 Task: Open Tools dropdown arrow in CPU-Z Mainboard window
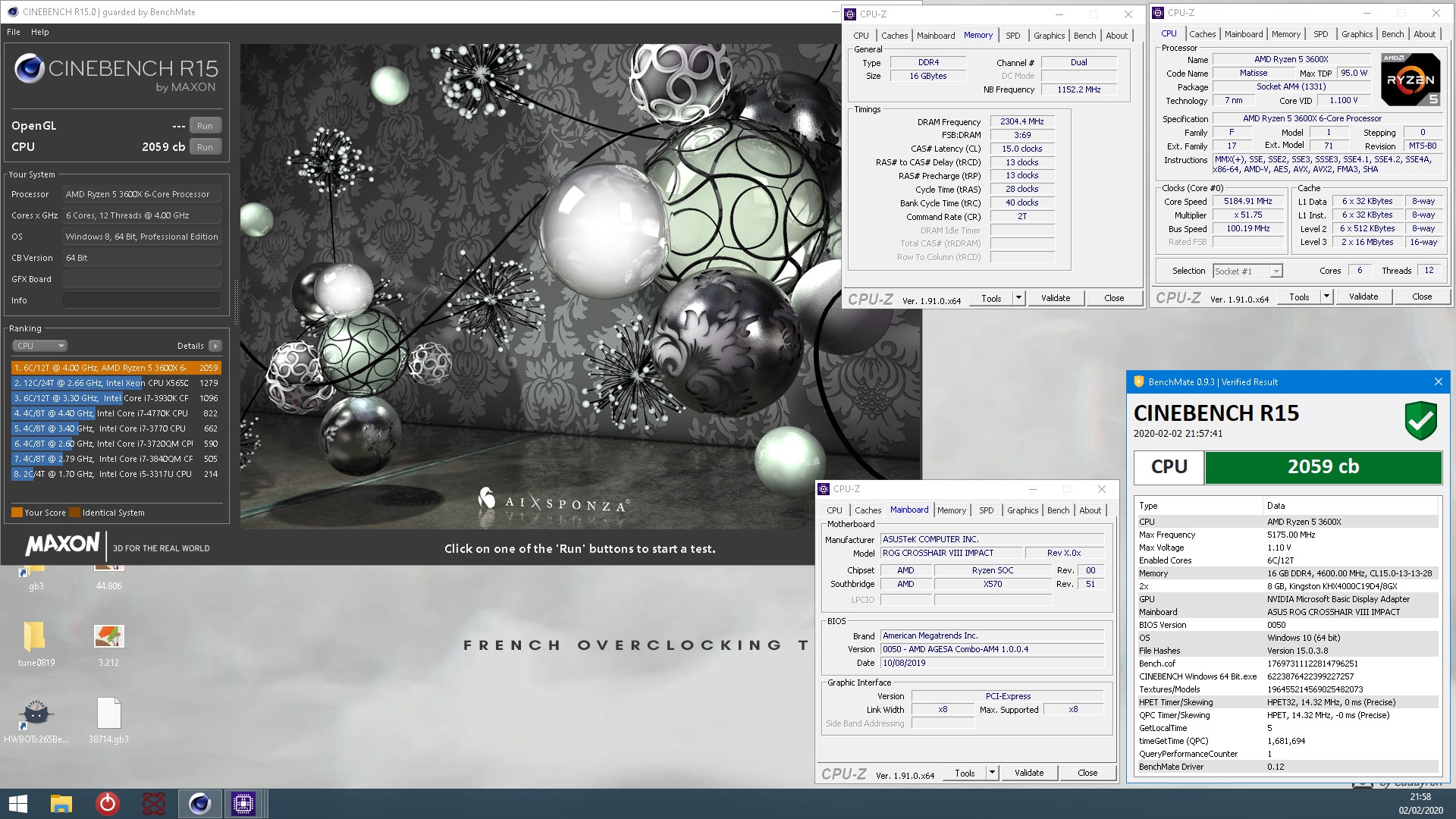[x=992, y=773]
